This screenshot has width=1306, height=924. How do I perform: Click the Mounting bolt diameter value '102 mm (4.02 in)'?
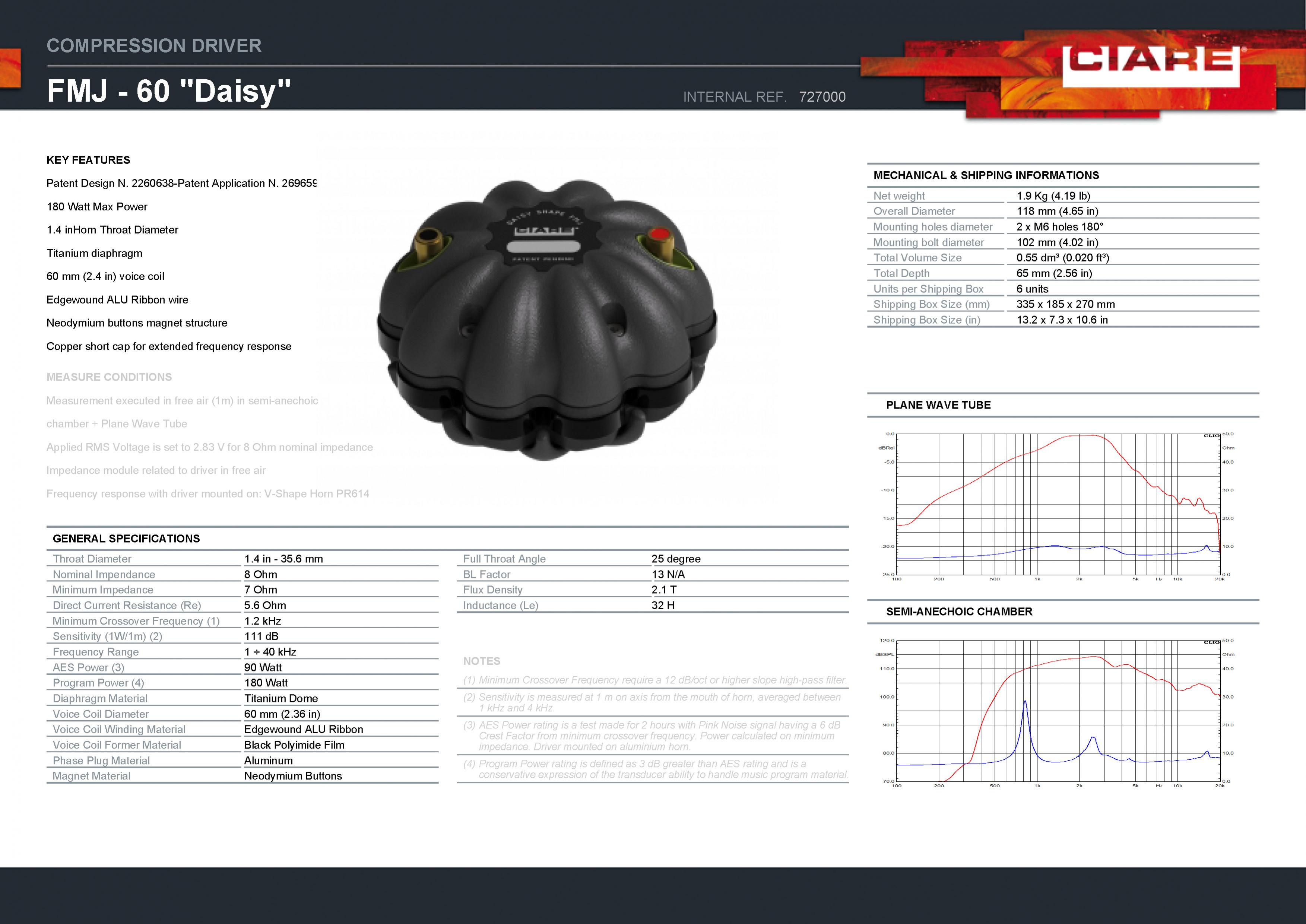click(x=1057, y=242)
